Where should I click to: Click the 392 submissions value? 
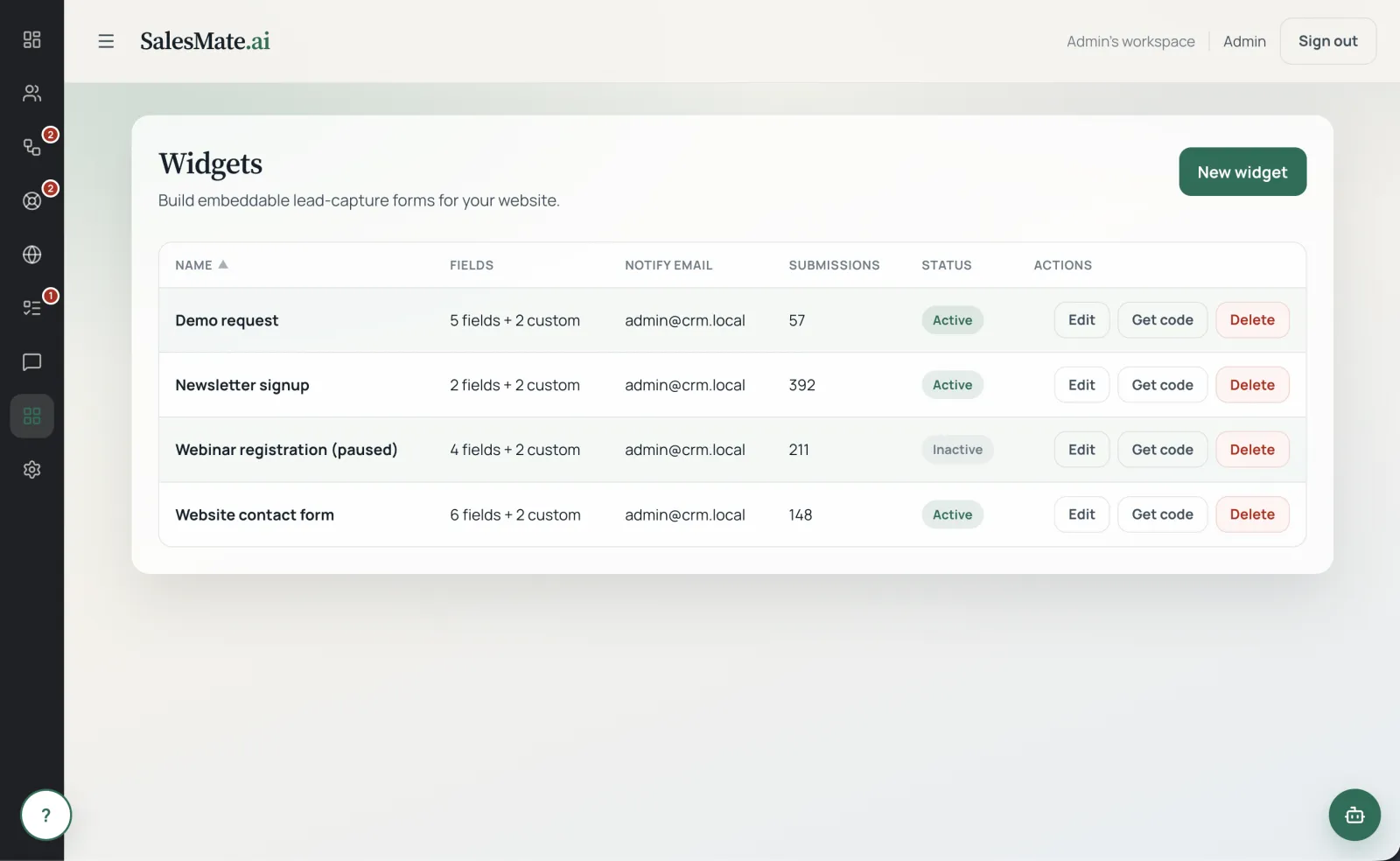point(801,385)
